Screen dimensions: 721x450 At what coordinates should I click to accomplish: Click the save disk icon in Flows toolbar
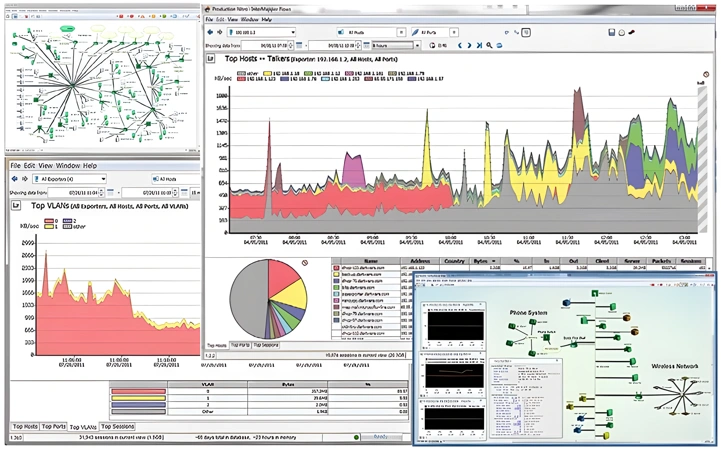pos(612,32)
